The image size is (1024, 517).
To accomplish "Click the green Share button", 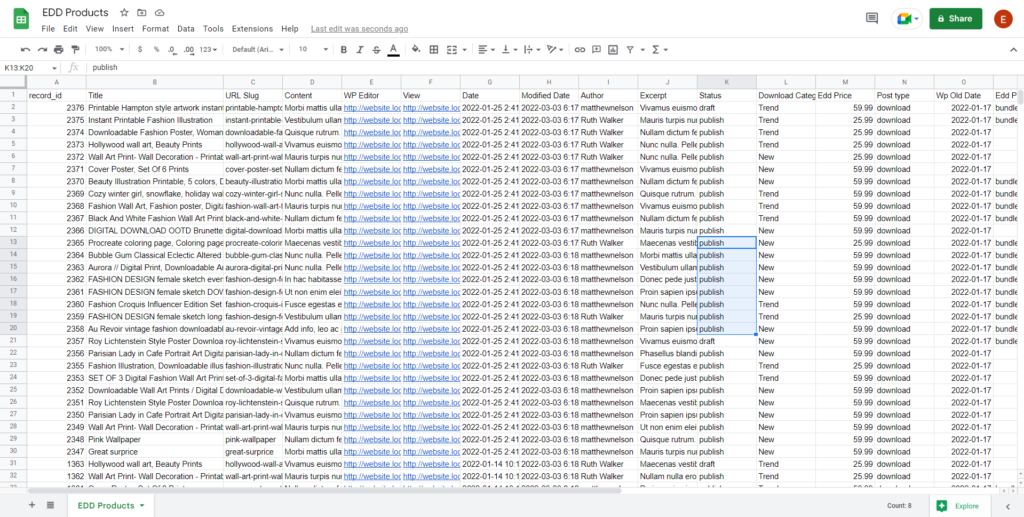I will [x=955, y=18].
